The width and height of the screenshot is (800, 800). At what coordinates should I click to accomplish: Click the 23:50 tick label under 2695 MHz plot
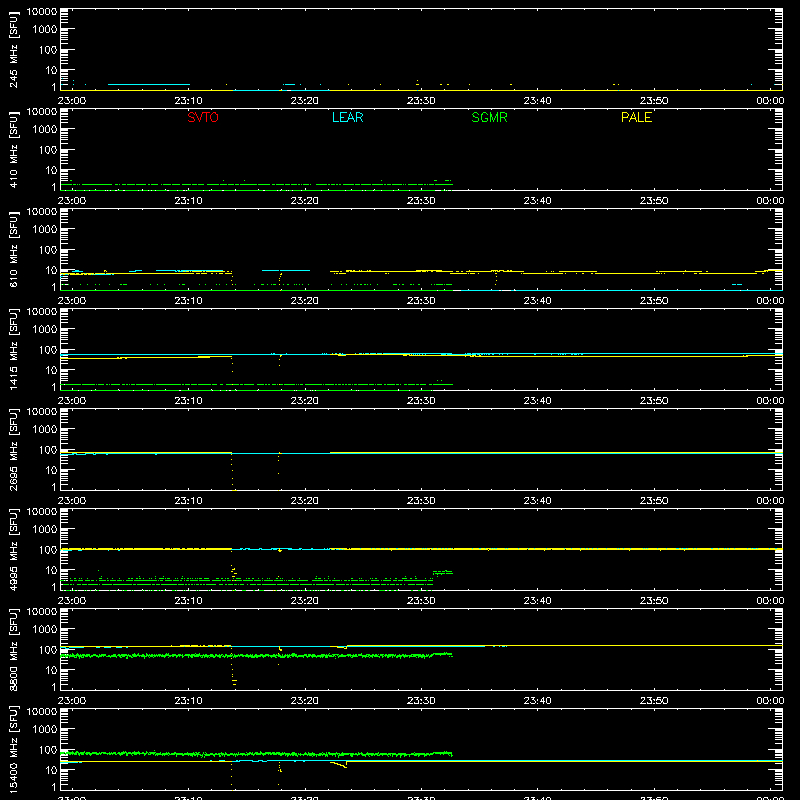coord(654,501)
